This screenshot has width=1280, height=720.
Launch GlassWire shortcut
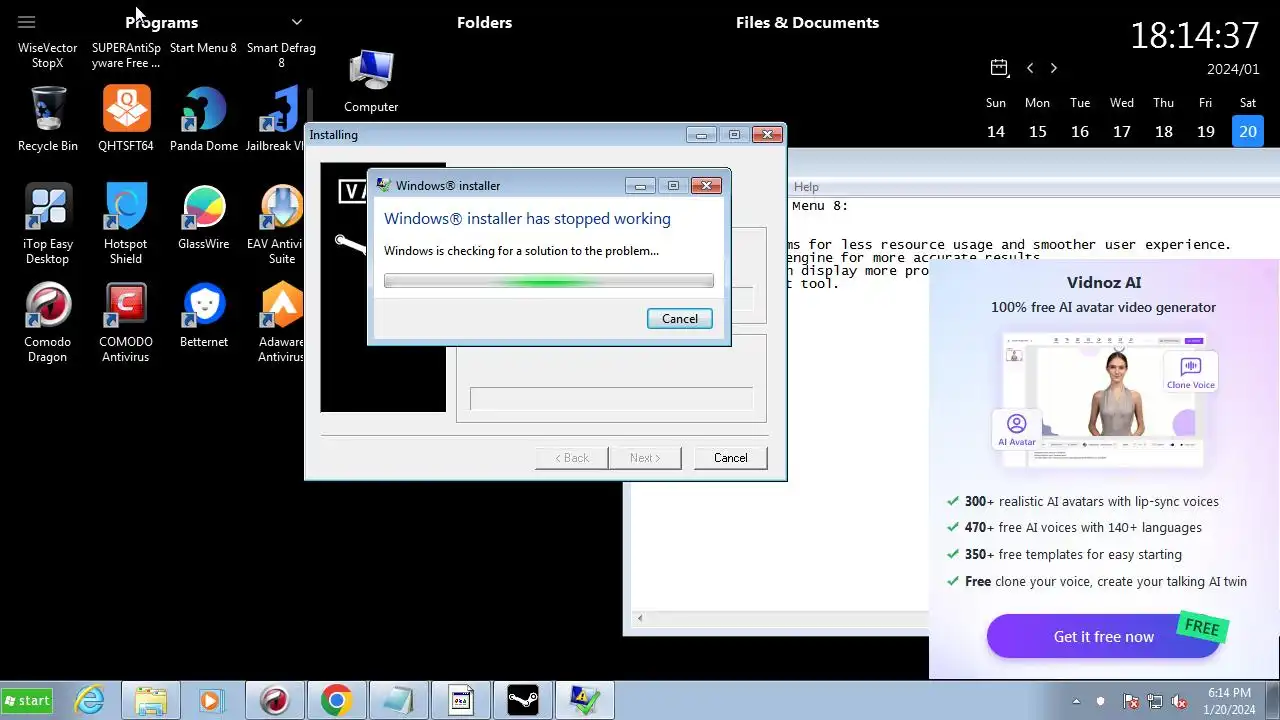pos(204,217)
